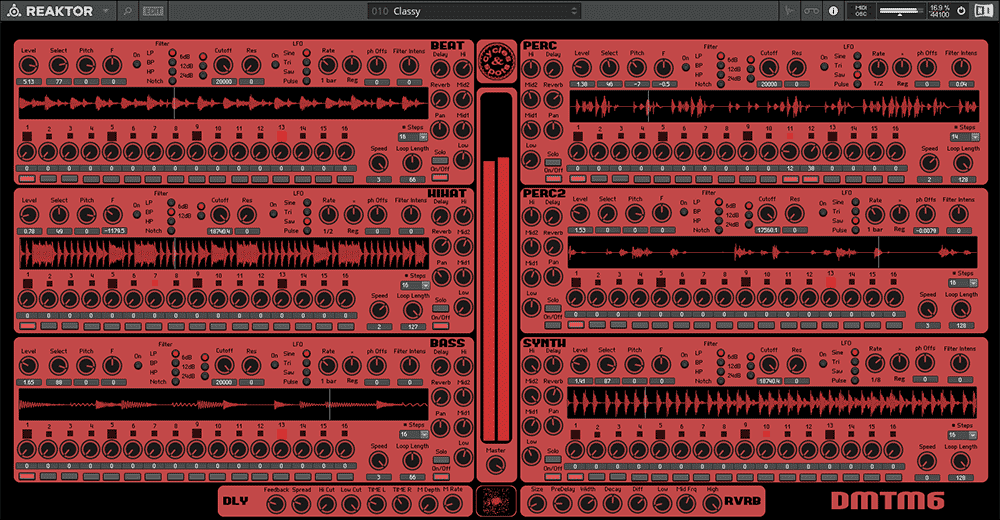Image resolution: width=1000 pixels, height=520 pixels.
Task: Open the BEAT Steps dropdown
Action: coord(413,137)
